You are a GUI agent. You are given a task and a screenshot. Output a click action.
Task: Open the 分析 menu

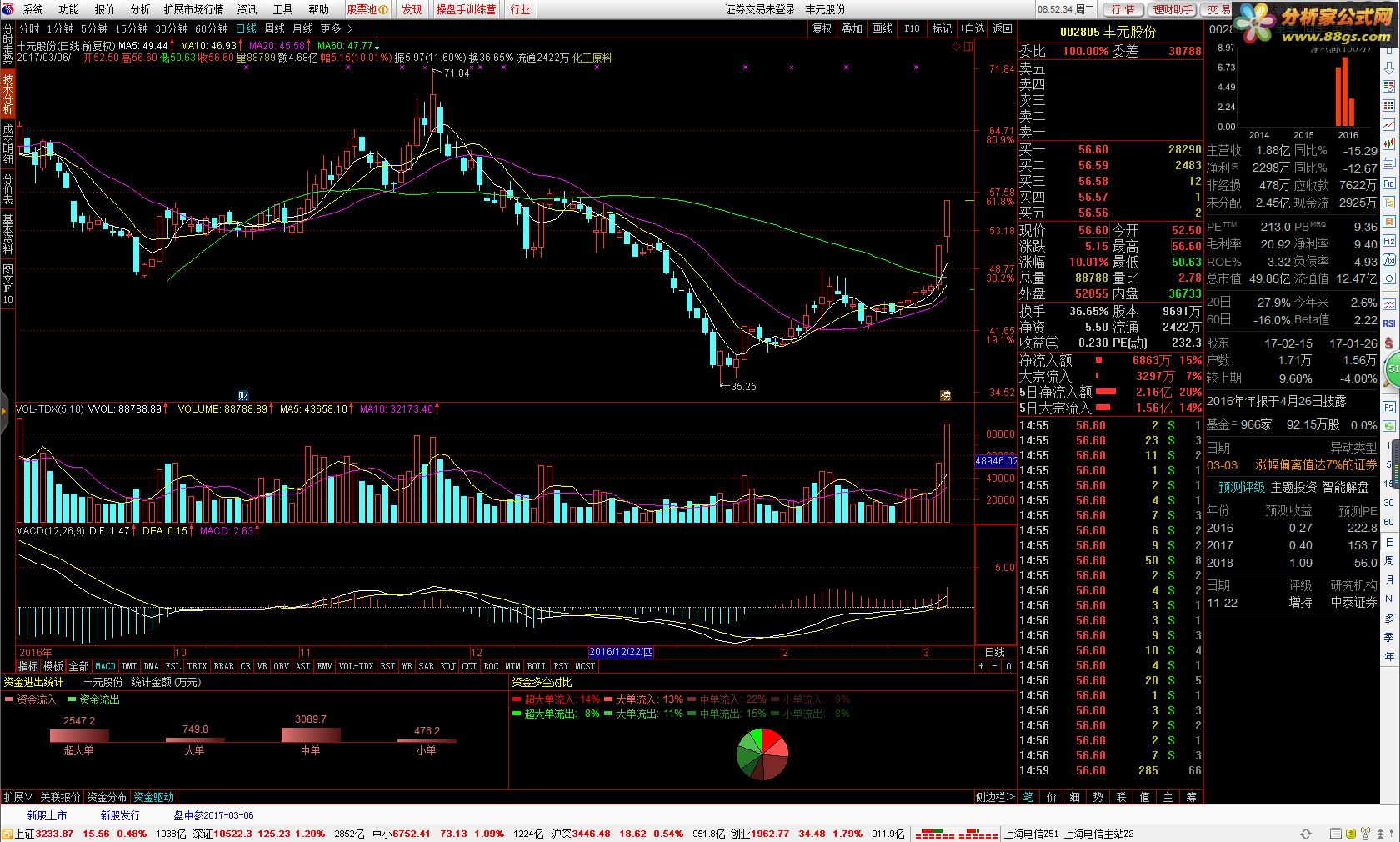click(x=141, y=9)
